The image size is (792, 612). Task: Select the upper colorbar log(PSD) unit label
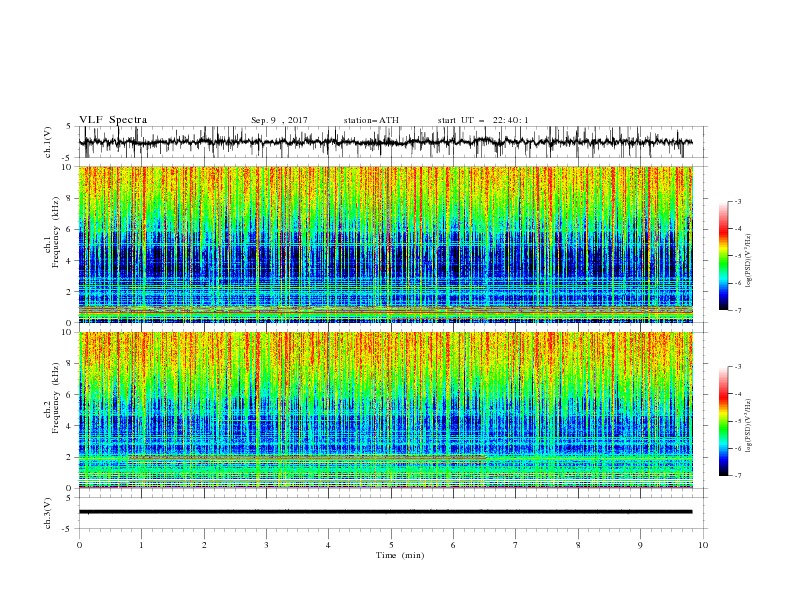(748, 261)
